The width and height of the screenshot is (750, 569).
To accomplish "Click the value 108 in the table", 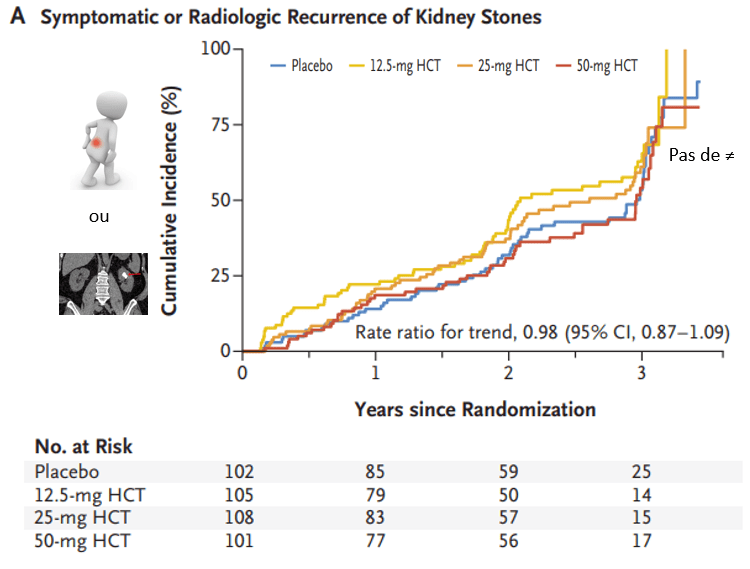I will click(241, 518).
